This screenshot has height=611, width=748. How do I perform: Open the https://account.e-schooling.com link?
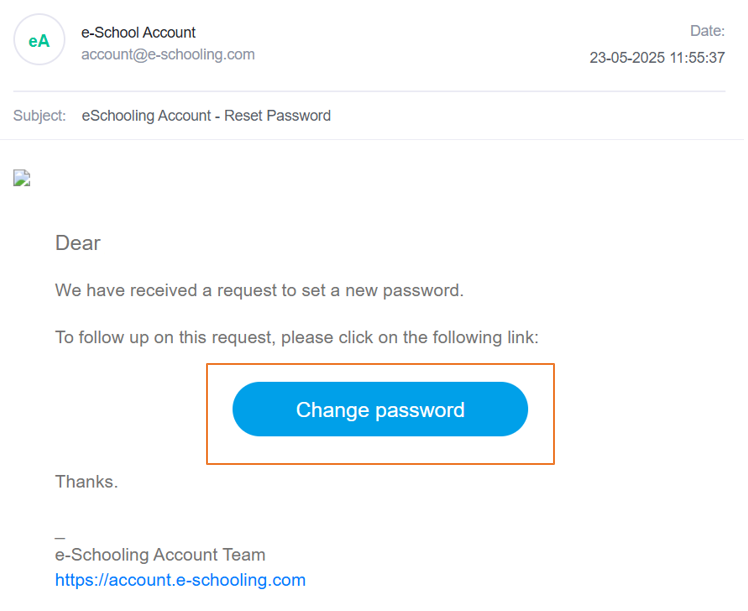pyautogui.click(x=180, y=580)
